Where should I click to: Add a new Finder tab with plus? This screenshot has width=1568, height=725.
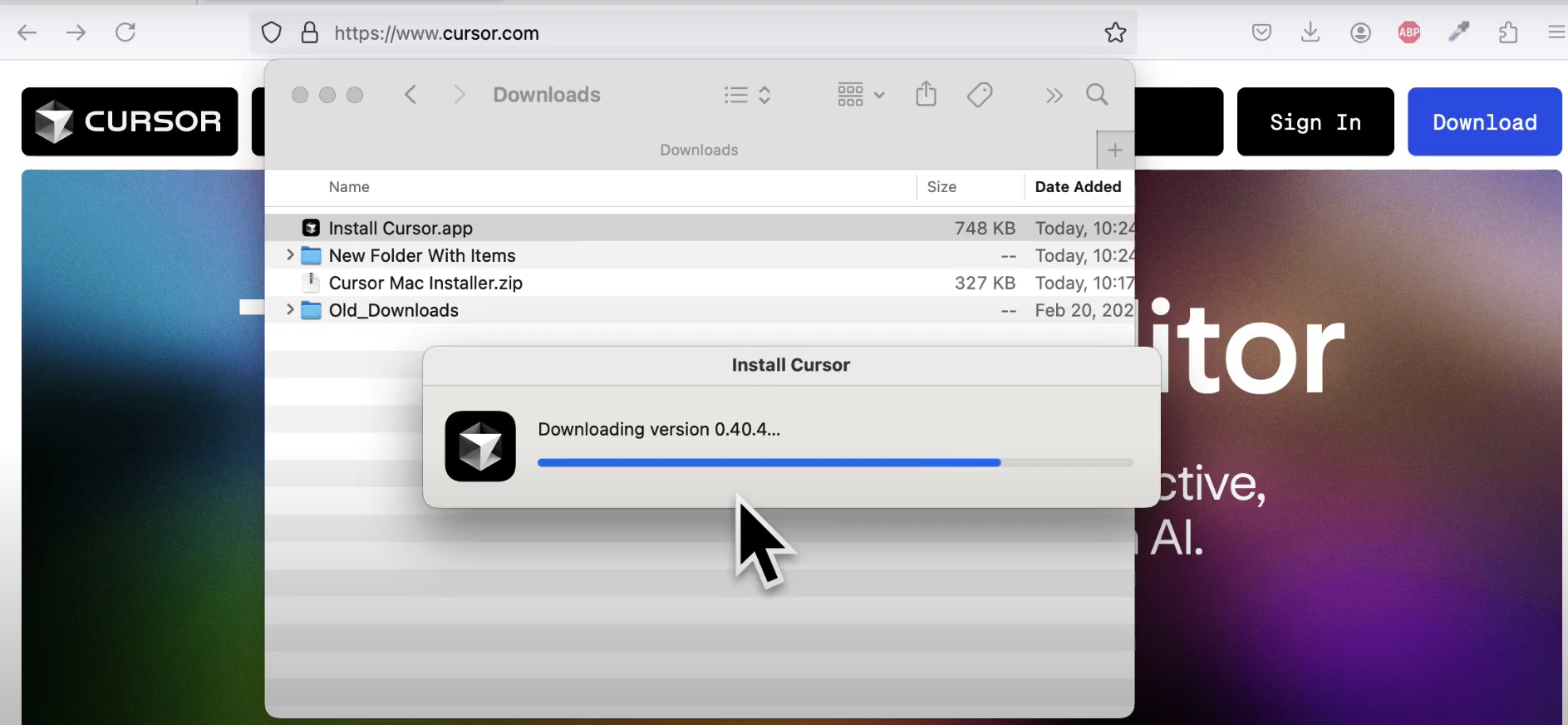pyautogui.click(x=1115, y=150)
